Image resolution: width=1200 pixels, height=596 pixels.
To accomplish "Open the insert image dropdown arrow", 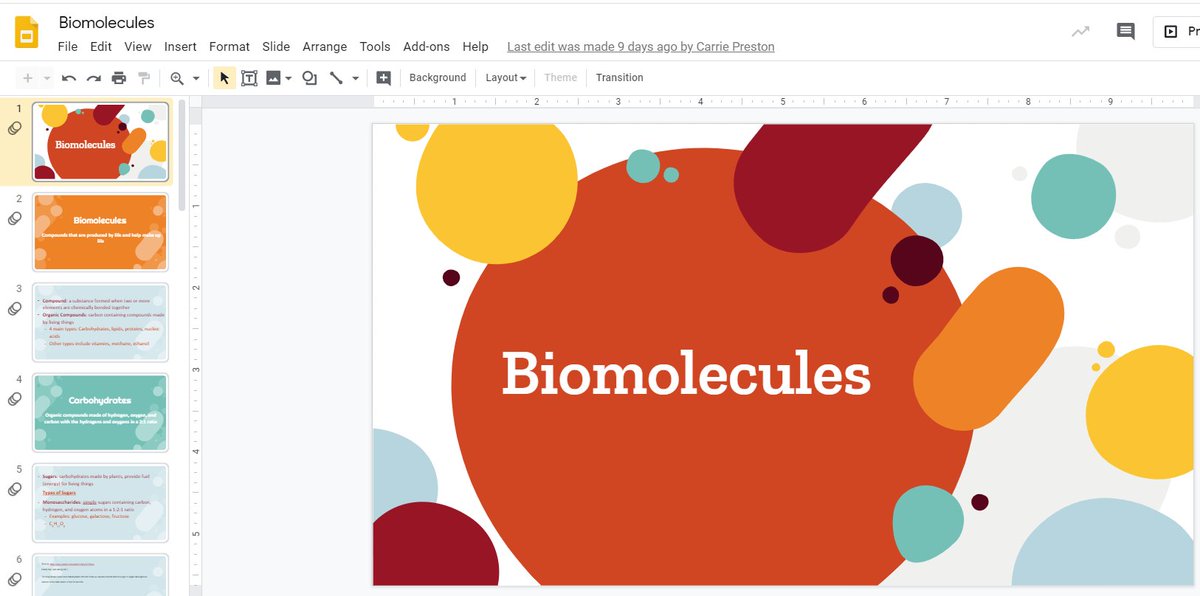I will pyautogui.click(x=288, y=78).
